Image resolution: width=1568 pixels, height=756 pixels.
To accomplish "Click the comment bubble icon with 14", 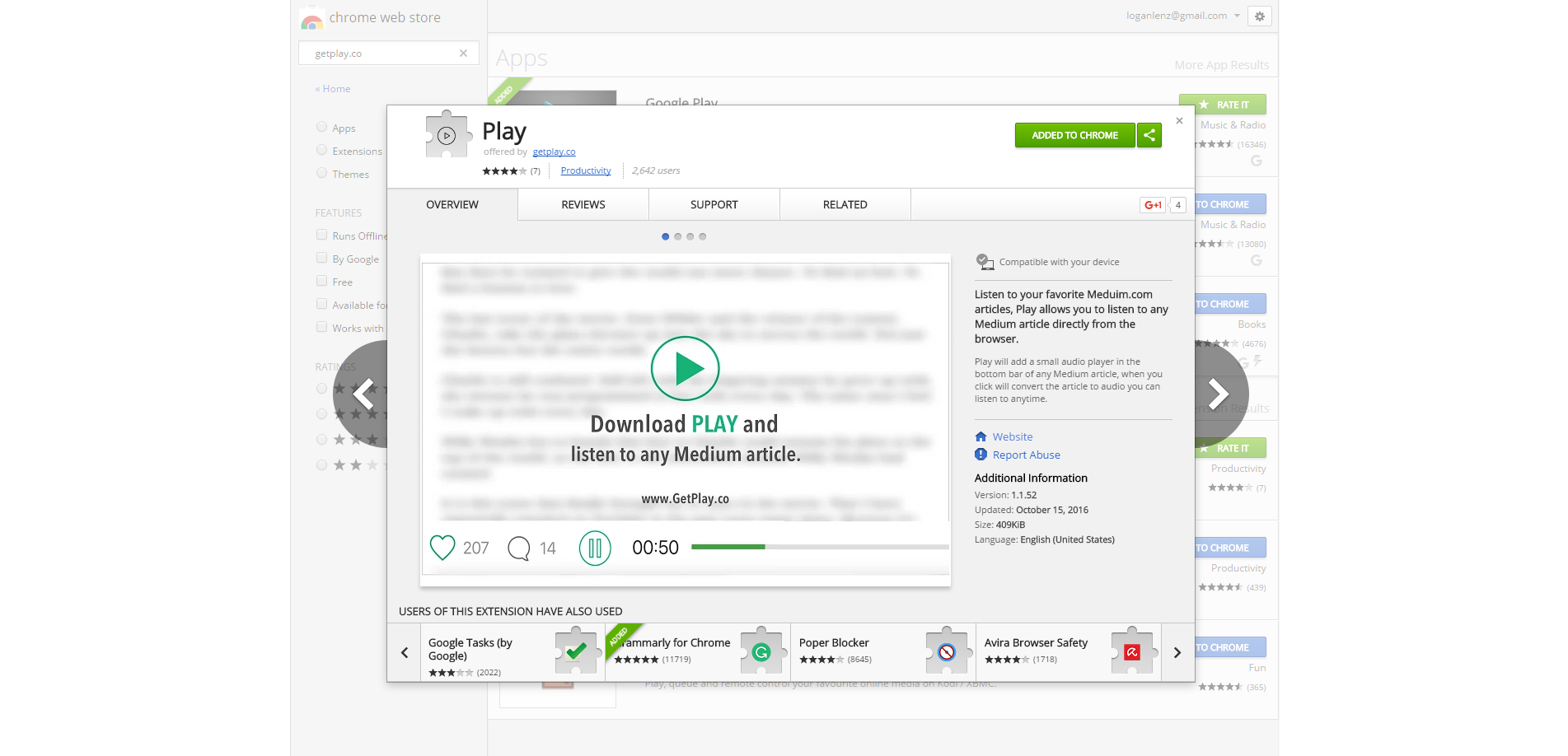I will (x=519, y=548).
